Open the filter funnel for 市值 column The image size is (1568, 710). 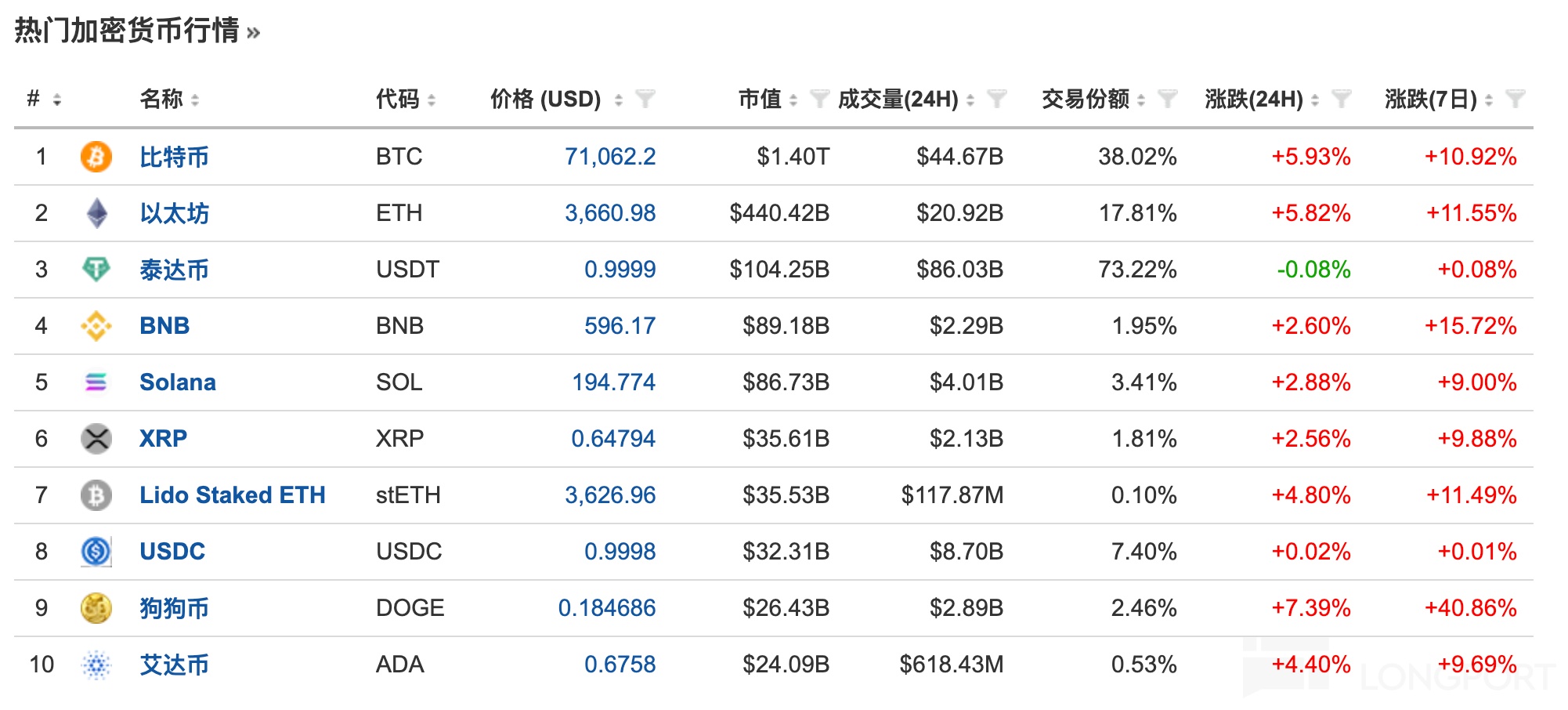coord(818,100)
